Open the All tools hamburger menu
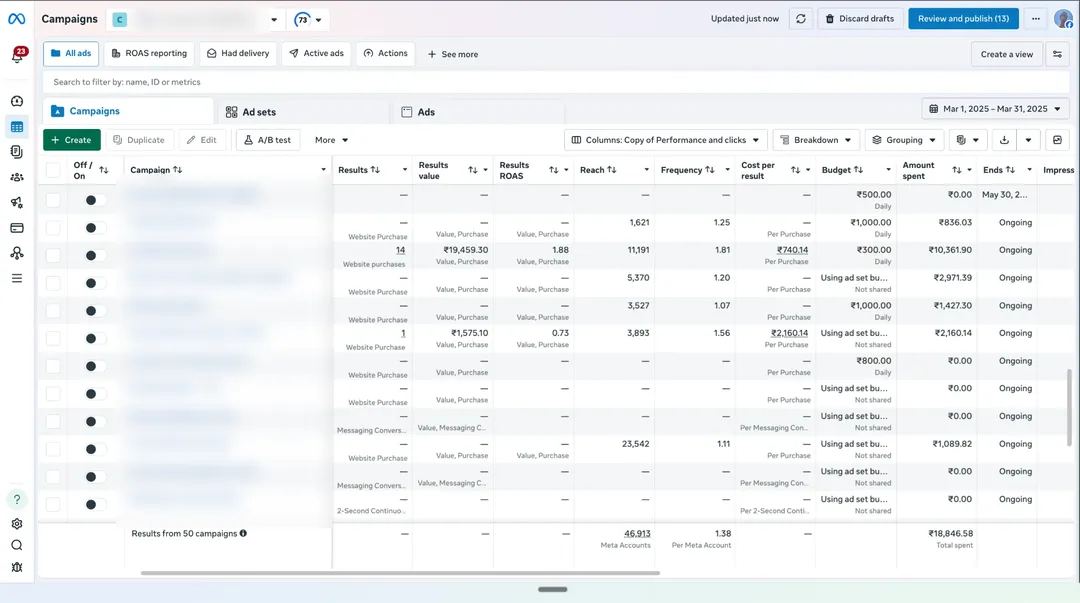 17,278
